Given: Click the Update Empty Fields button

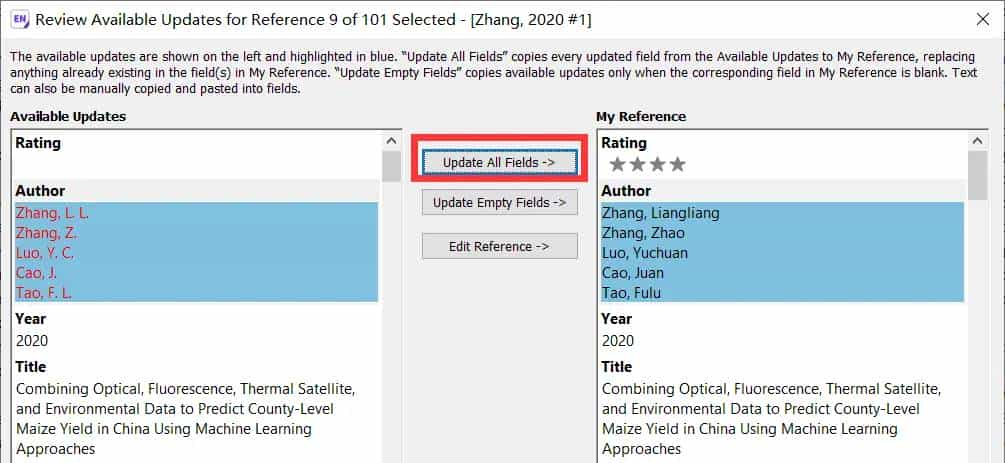Looking at the screenshot, I should tap(499, 203).
